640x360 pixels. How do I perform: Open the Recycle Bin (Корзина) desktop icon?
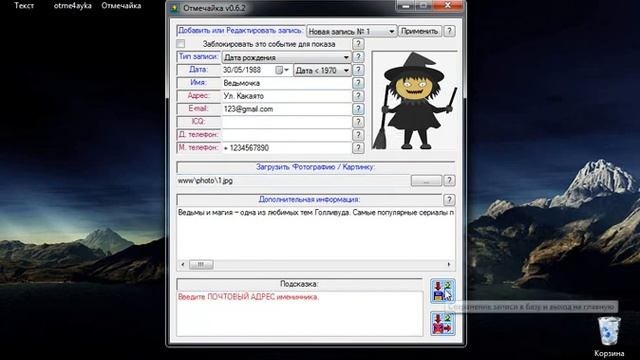coord(609,337)
